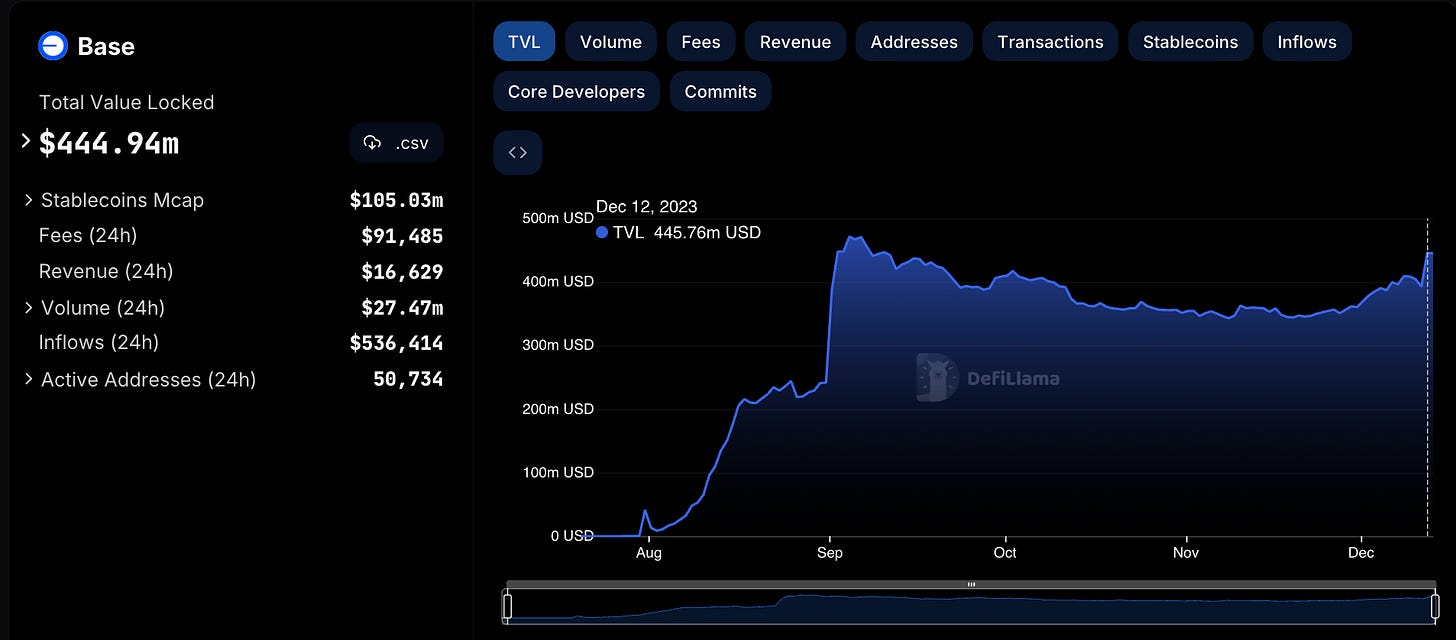Expand the Total Value Locked breakdown chevron
Viewport: 1456px width, 640px height.
(x=27, y=141)
